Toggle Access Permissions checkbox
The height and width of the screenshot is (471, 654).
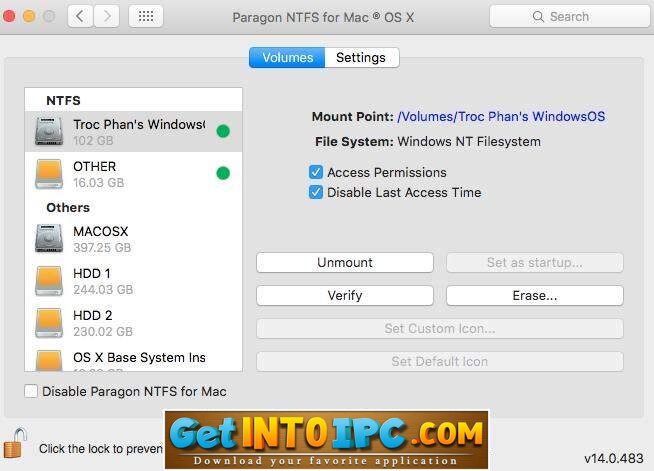pyautogui.click(x=316, y=172)
